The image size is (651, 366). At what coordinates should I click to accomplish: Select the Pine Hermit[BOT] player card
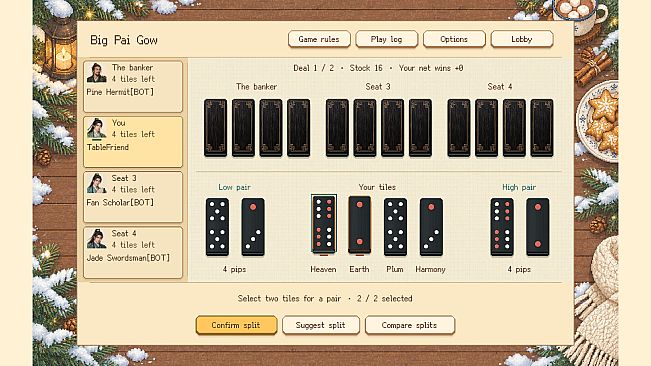coord(133,86)
